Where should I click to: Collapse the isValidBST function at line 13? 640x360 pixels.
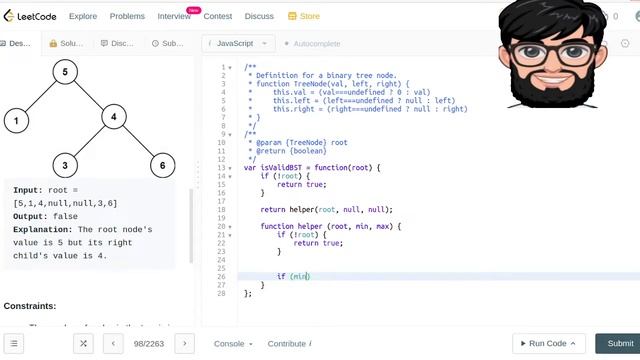click(x=230, y=168)
